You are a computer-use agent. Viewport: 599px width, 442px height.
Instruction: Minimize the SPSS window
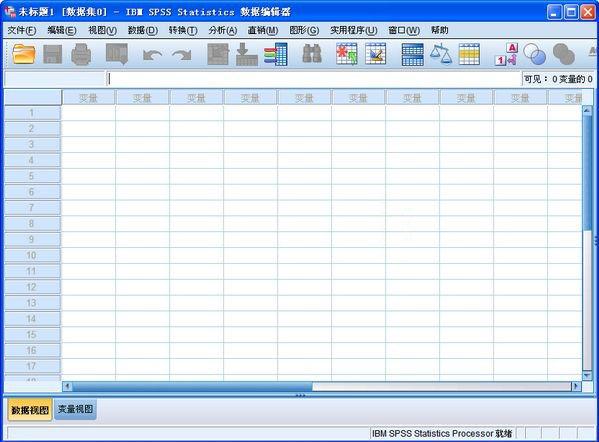[x=554, y=12]
